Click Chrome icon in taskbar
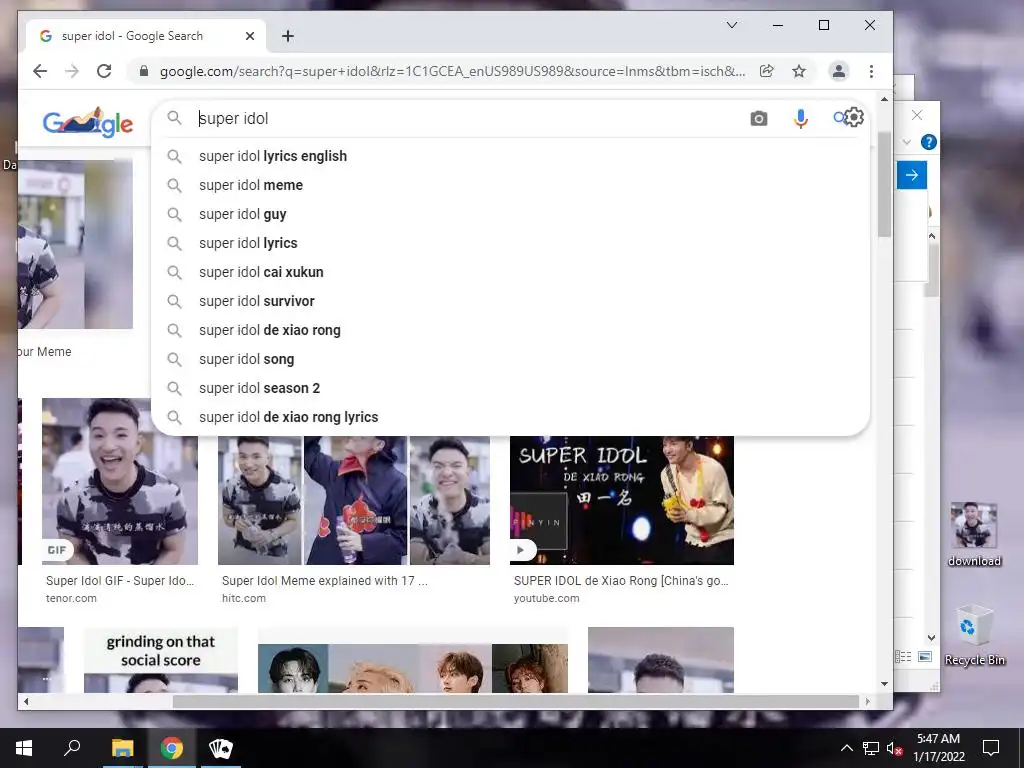This screenshot has height=768, width=1024. point(172,748)
